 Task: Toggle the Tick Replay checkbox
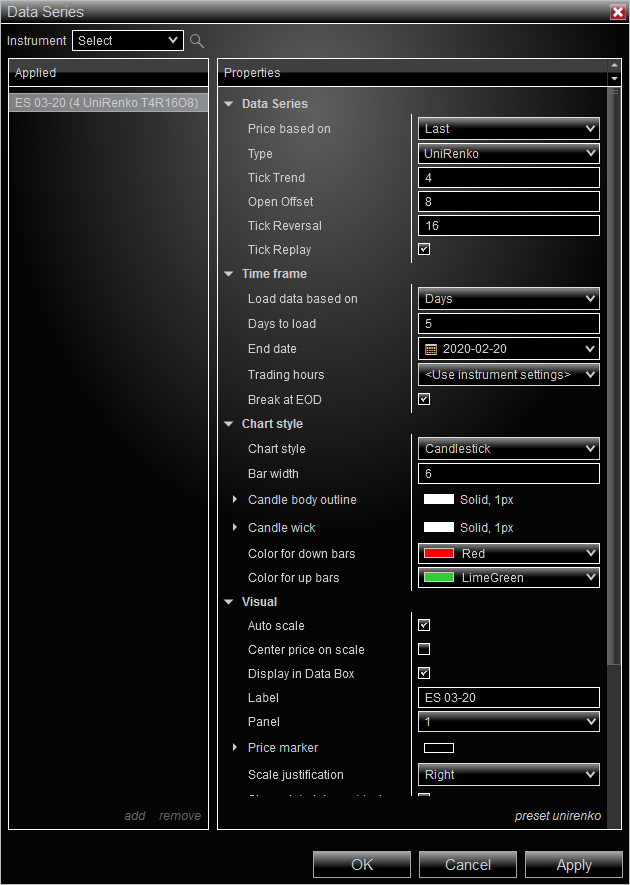pyautogui.click(x=424, y=249)
